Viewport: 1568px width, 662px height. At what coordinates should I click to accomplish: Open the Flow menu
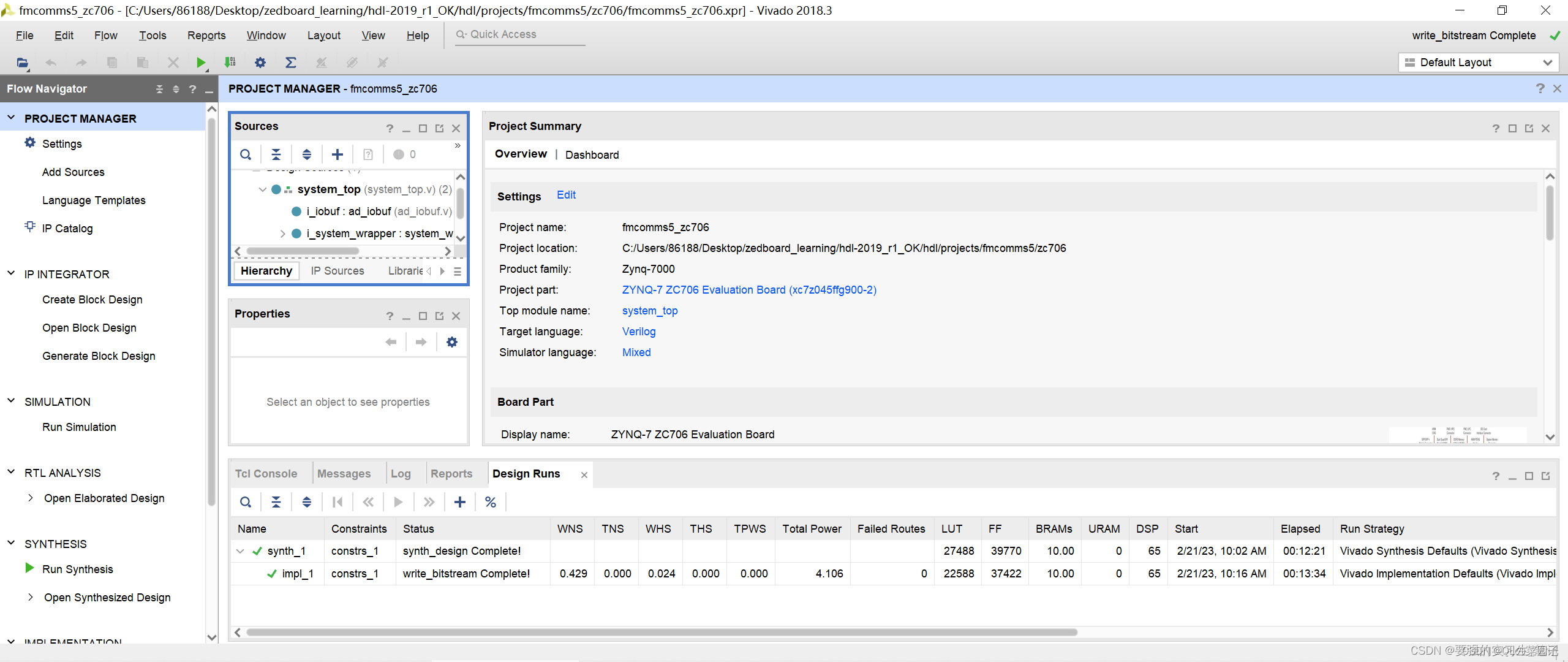[105, 35]
